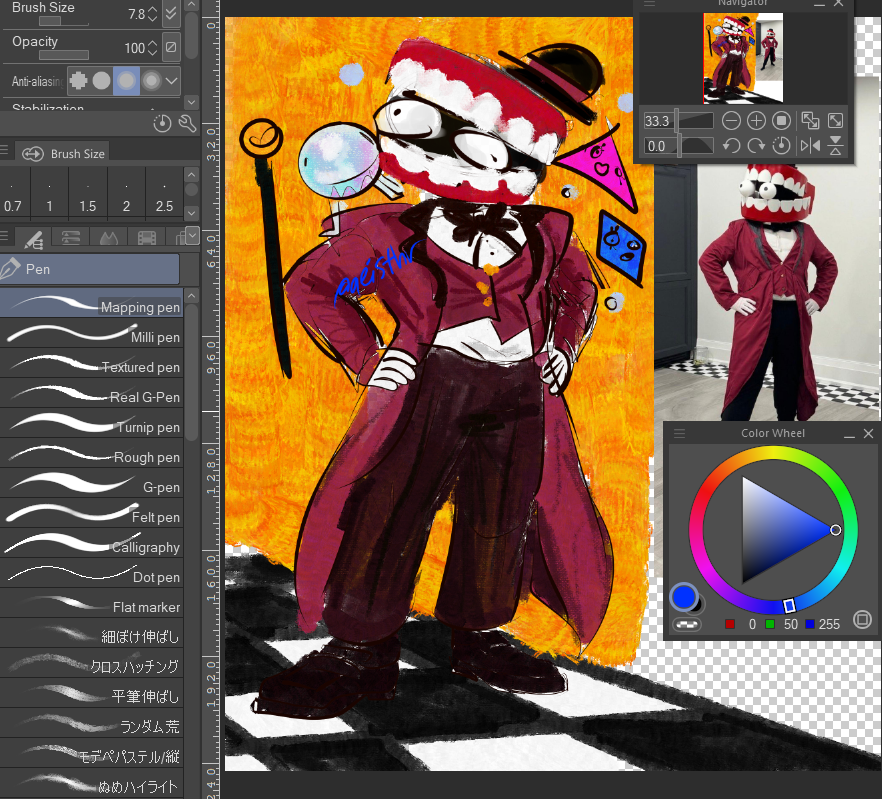882x799 pixels.
Task: Select the Felt pen sub tool
Action: click(x=92, y=514)
